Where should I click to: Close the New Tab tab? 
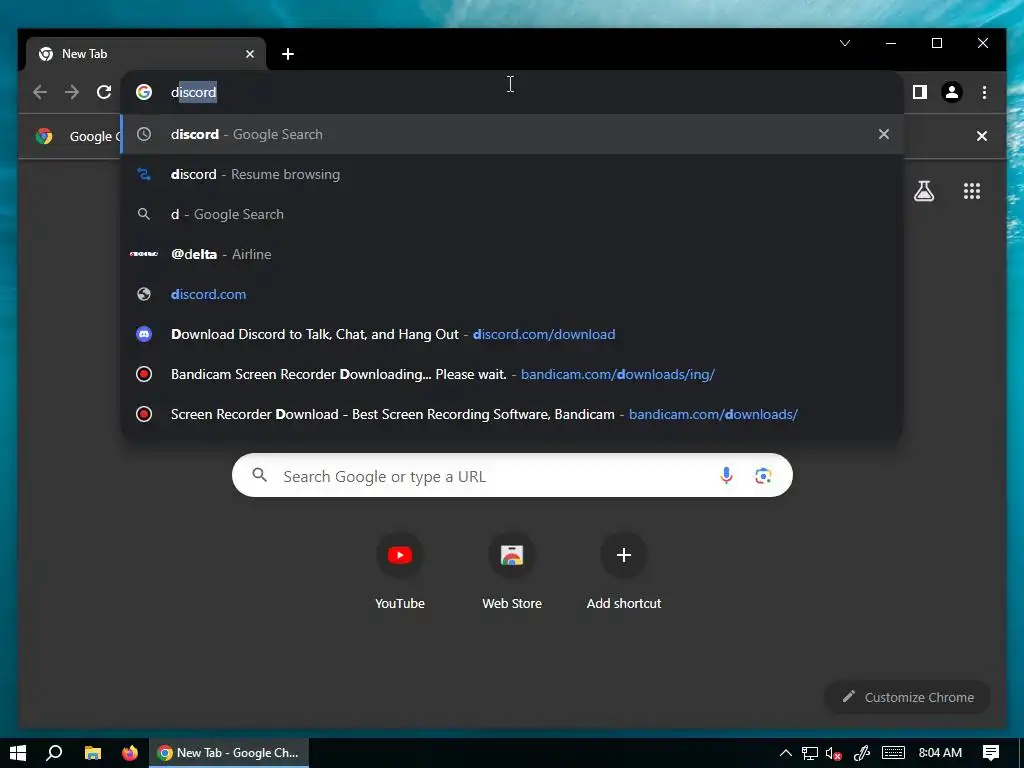(x=249, y=54)
